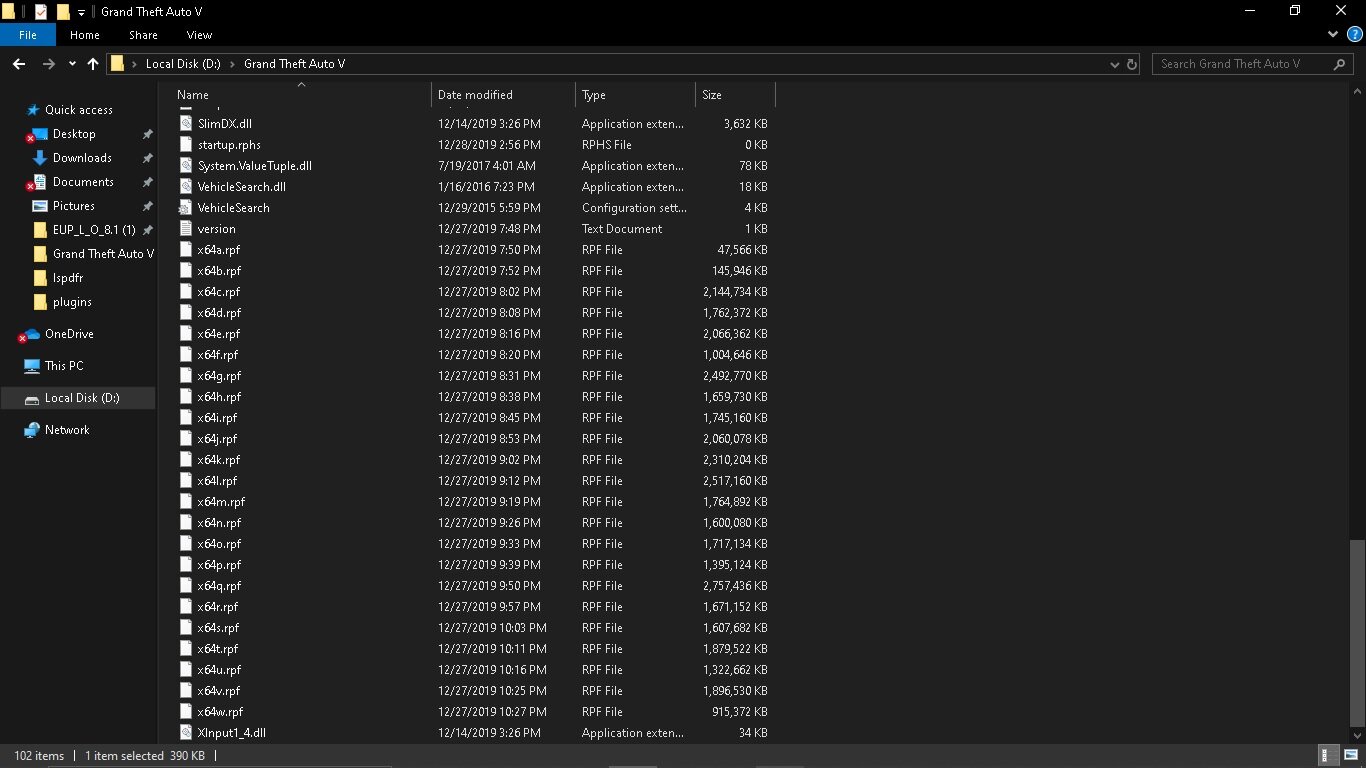Sort files by the Type column

pos(636,95)
